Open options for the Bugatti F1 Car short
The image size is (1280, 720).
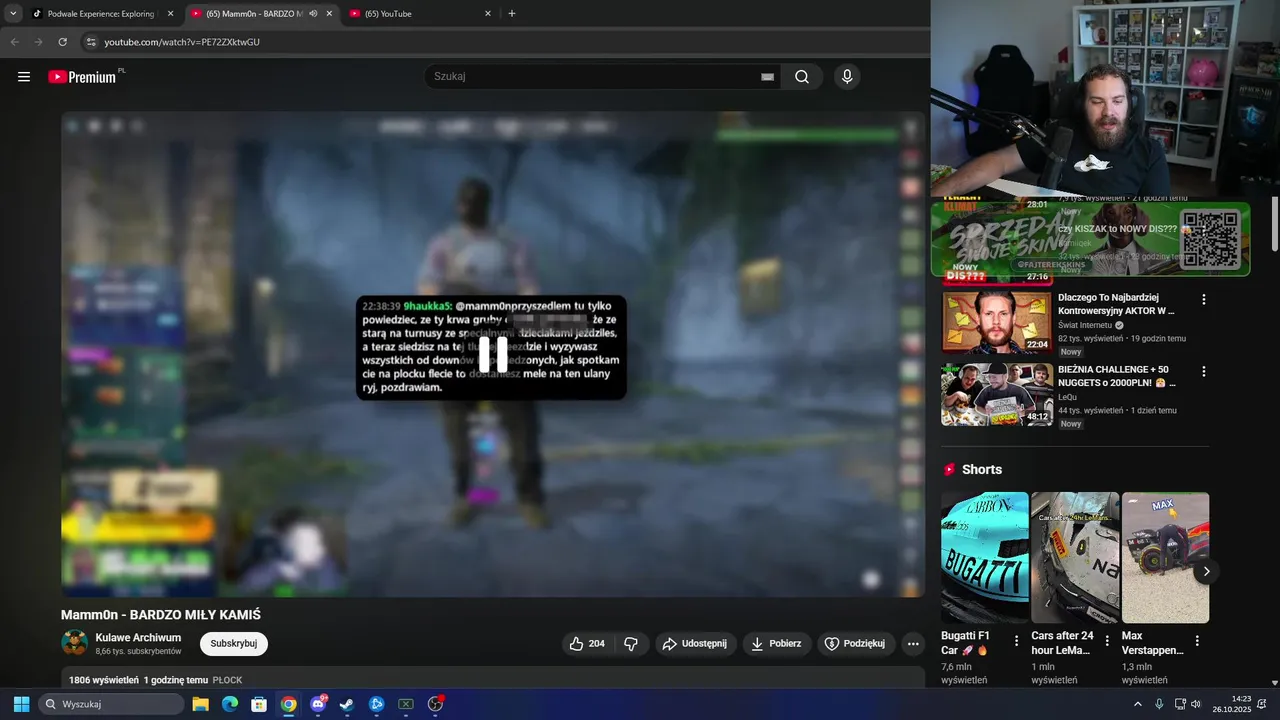coord(1017,641)
